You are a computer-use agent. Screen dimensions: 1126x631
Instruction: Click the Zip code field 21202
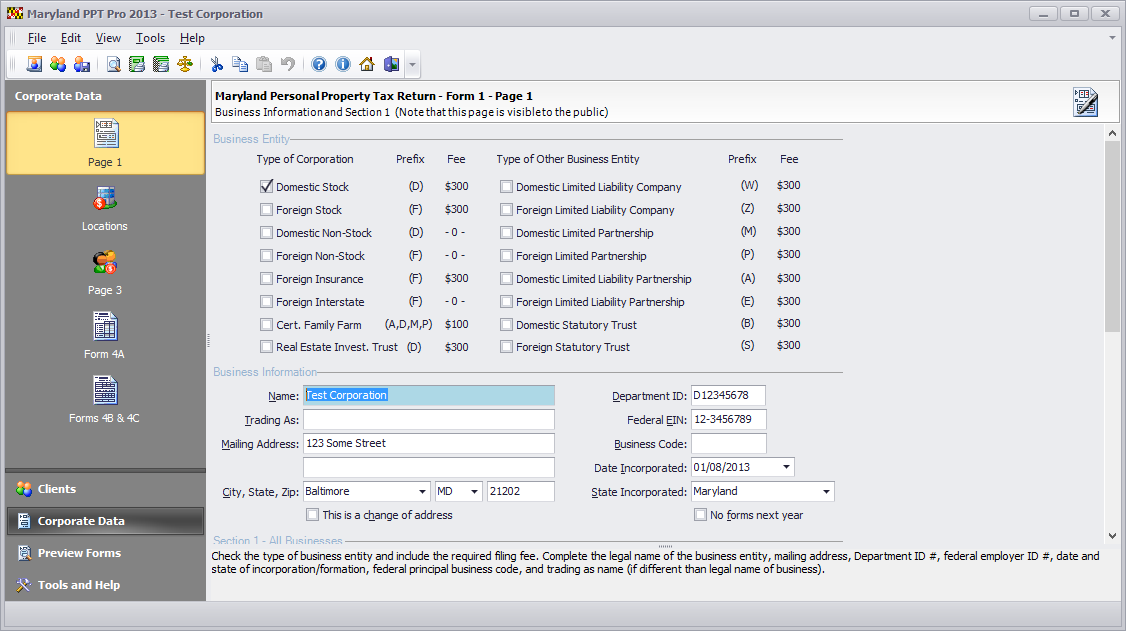pyautogui.click(x=521, y=492)
